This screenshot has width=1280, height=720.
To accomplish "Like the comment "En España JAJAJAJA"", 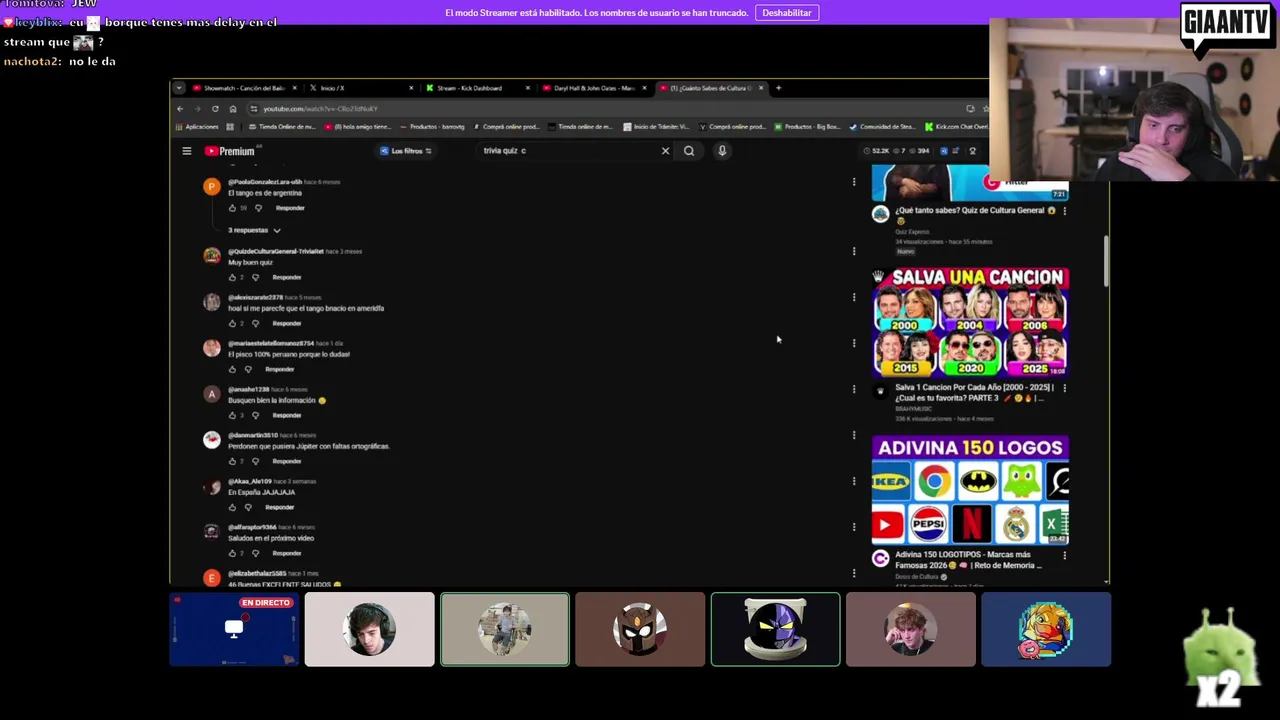I will 232,507.
